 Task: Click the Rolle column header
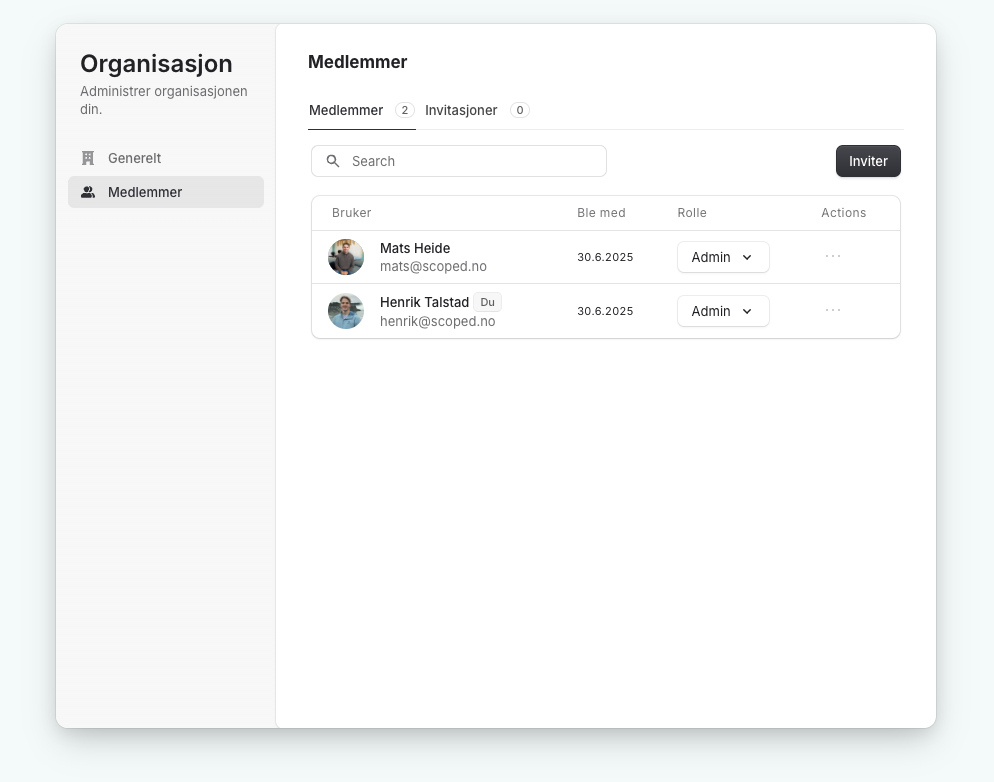(692, 213)
